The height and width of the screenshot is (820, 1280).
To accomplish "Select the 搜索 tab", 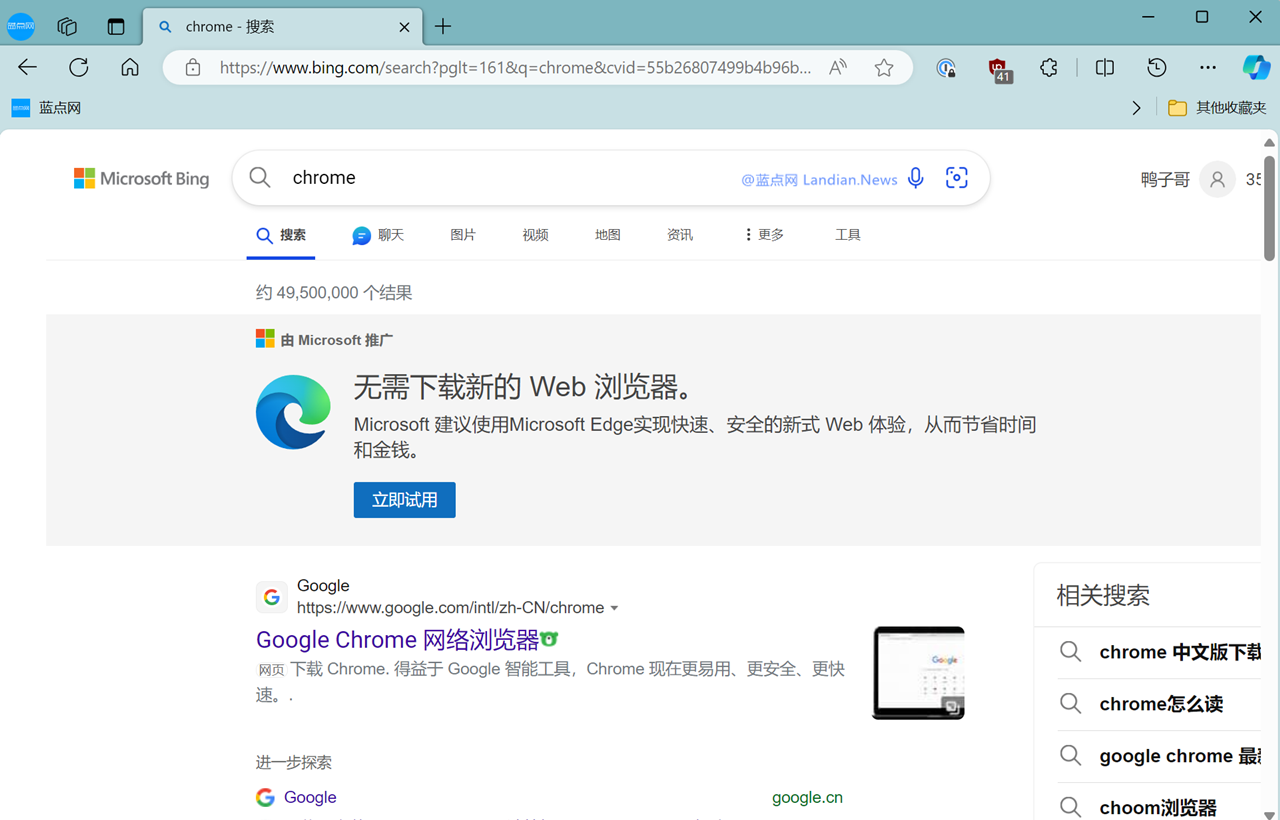I will tap(281, 236).
